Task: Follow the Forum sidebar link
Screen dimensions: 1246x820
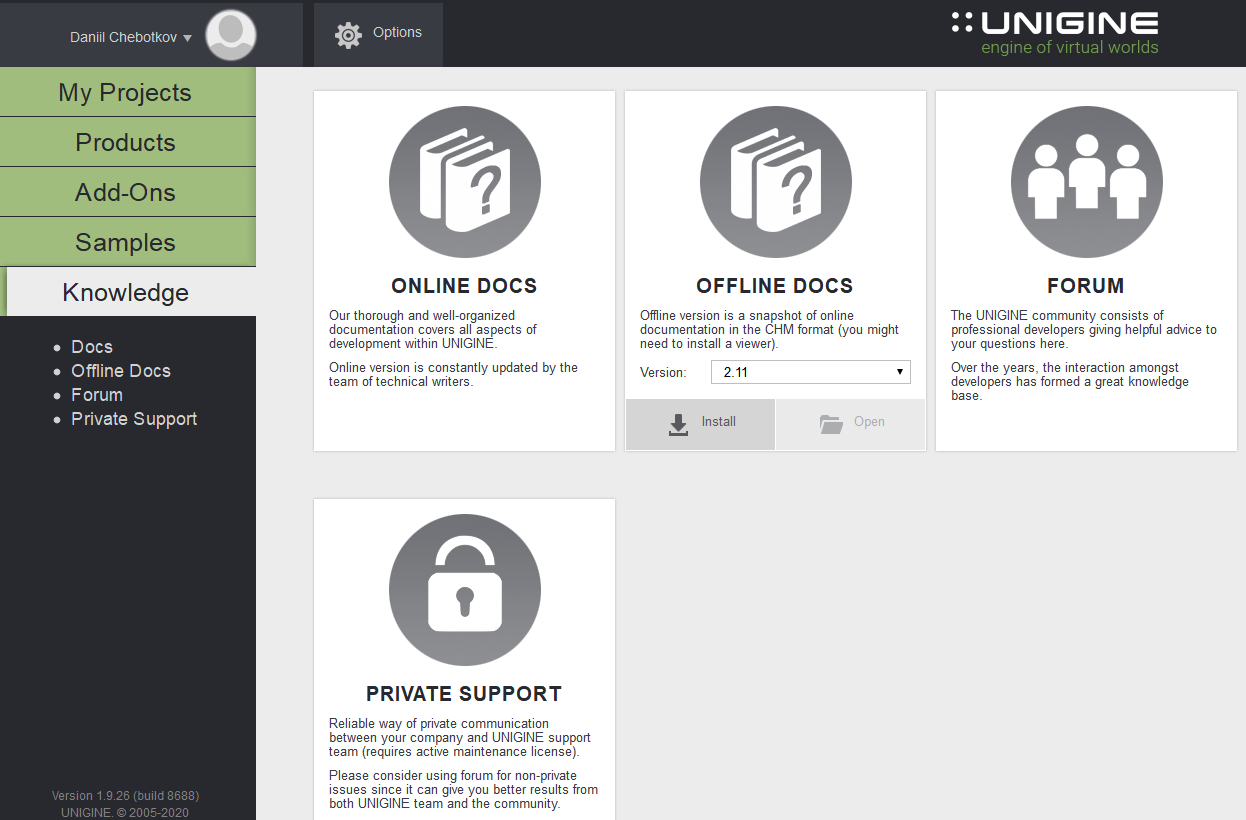Action: coord(97,395)
